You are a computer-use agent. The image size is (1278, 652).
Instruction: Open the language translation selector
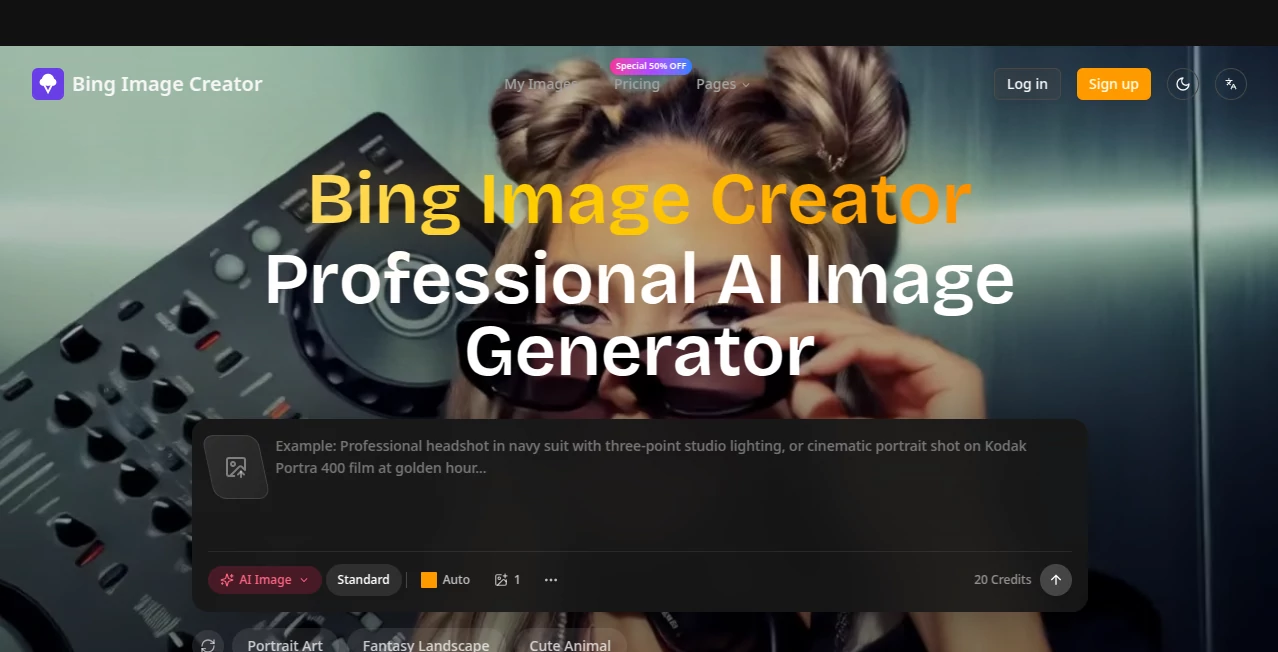point(1231,84)
